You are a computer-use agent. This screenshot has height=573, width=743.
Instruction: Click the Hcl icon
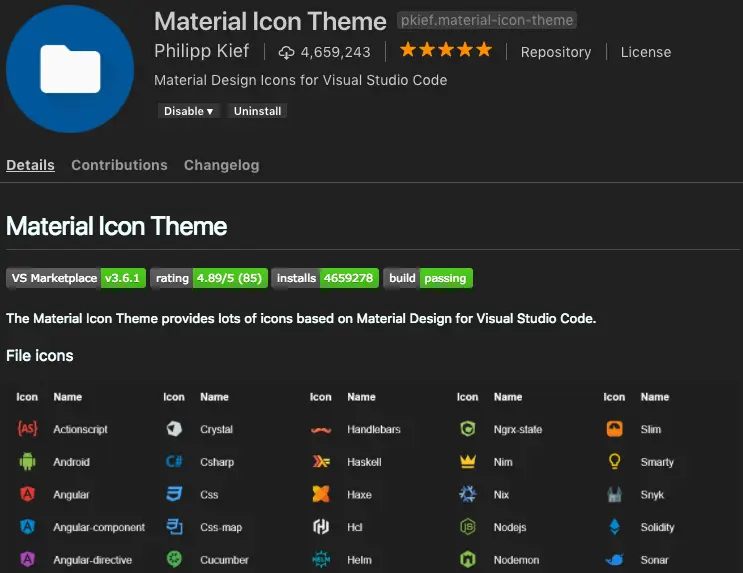(321, 527)
